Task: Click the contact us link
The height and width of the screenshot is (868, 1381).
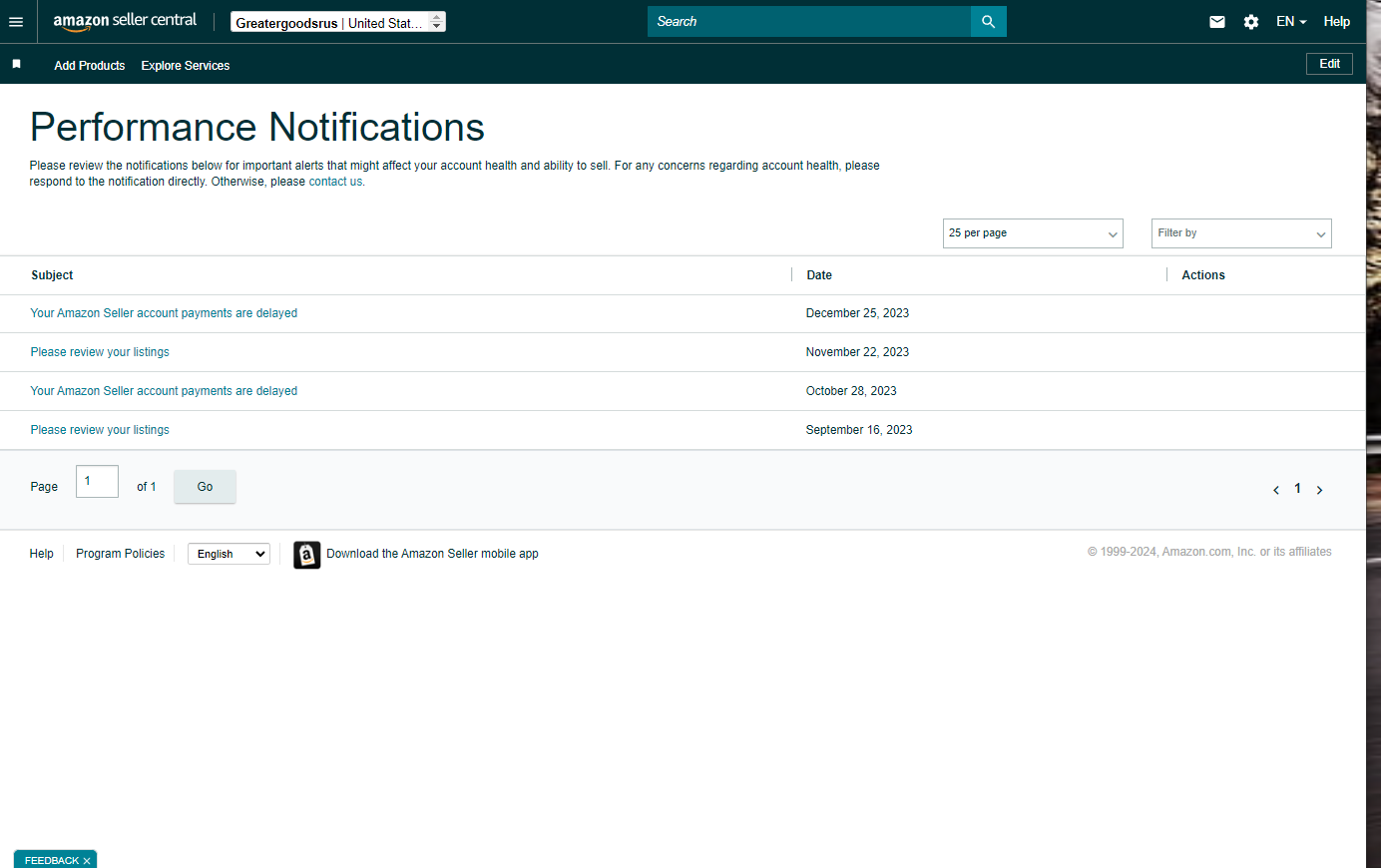Action: tap(335, 182)
